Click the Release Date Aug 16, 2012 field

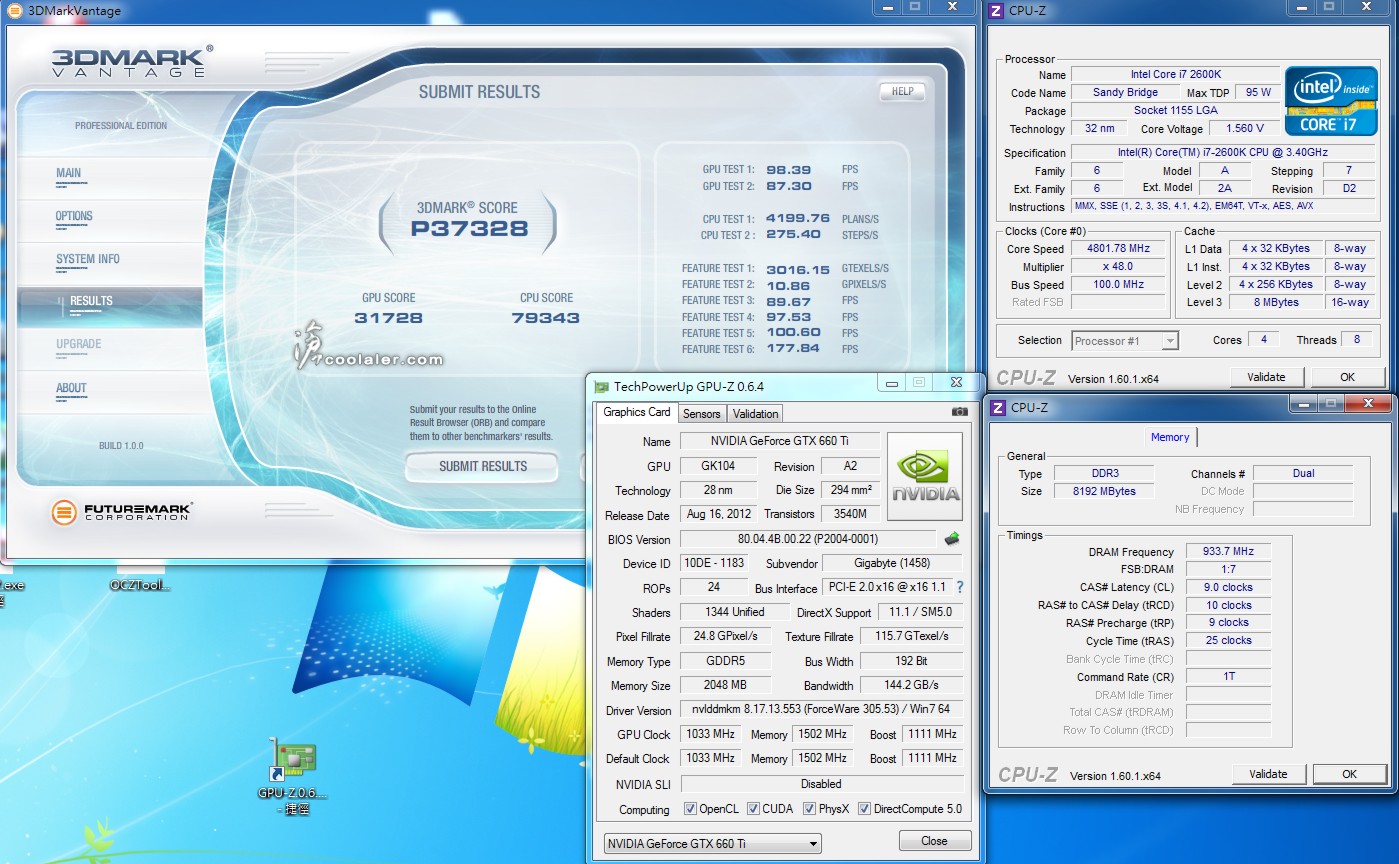pyautogui.click(x=718, y=514)
